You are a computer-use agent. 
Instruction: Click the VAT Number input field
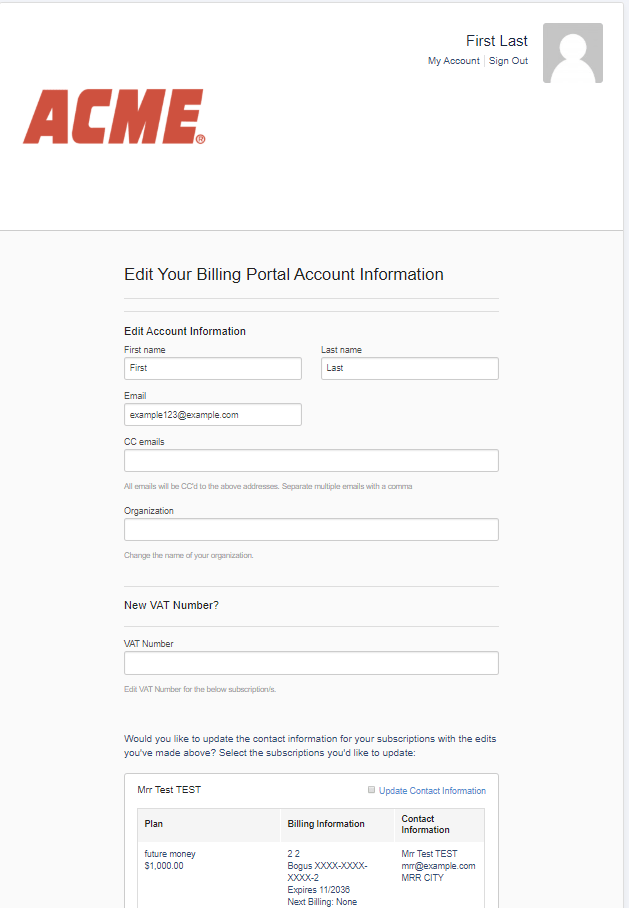(310, 662)
